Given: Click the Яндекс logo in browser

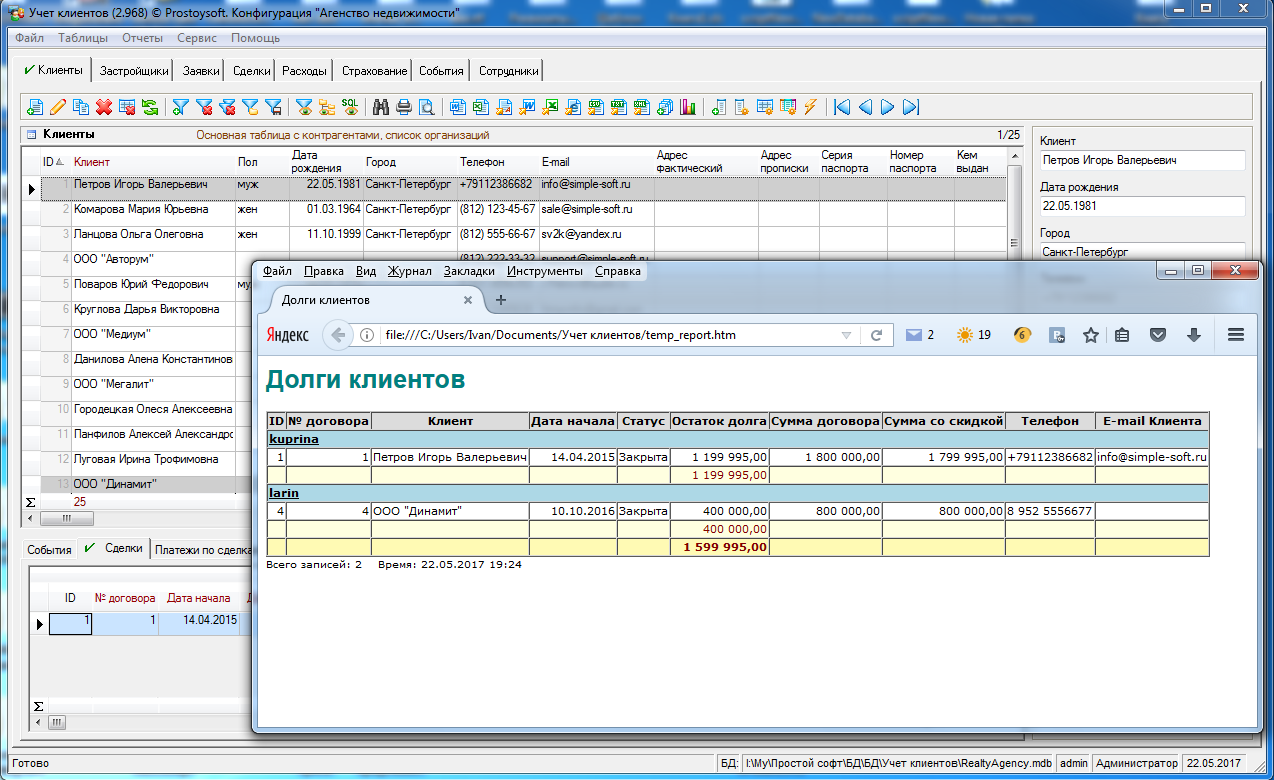Looking at the screenshot, I should pyautogui.click(x=286, y=335).
